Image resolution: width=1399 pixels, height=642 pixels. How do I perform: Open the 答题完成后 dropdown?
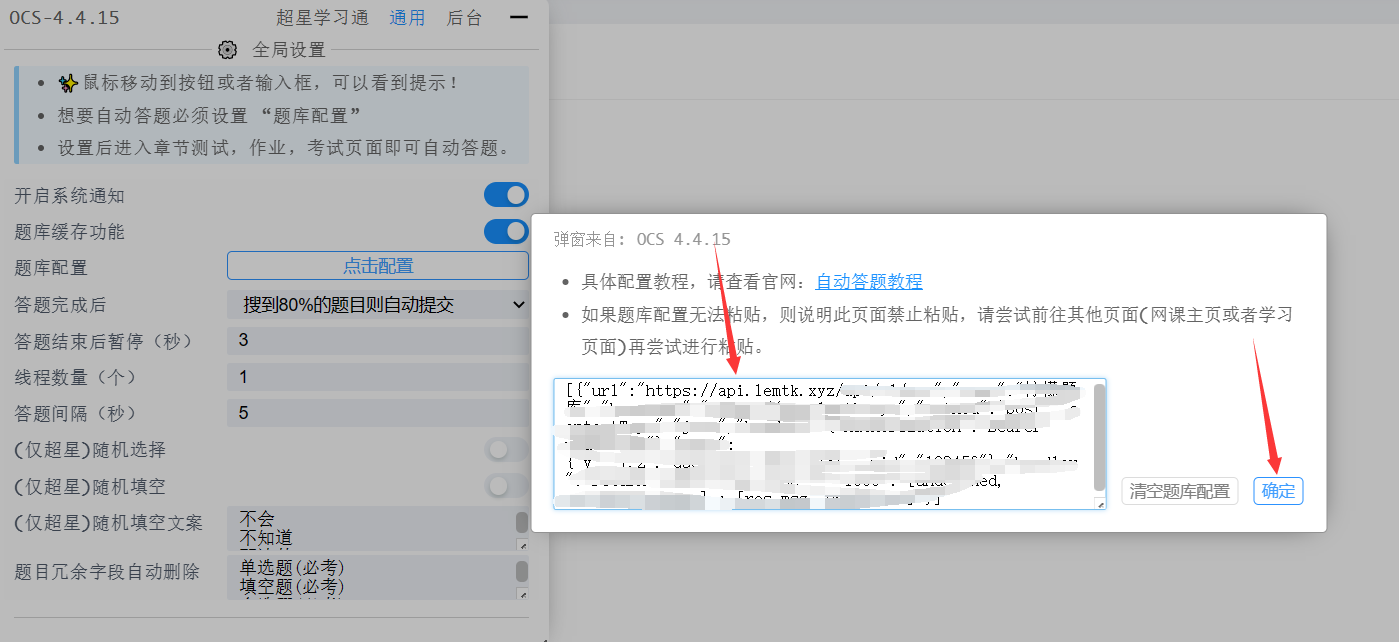pos(377,304)
